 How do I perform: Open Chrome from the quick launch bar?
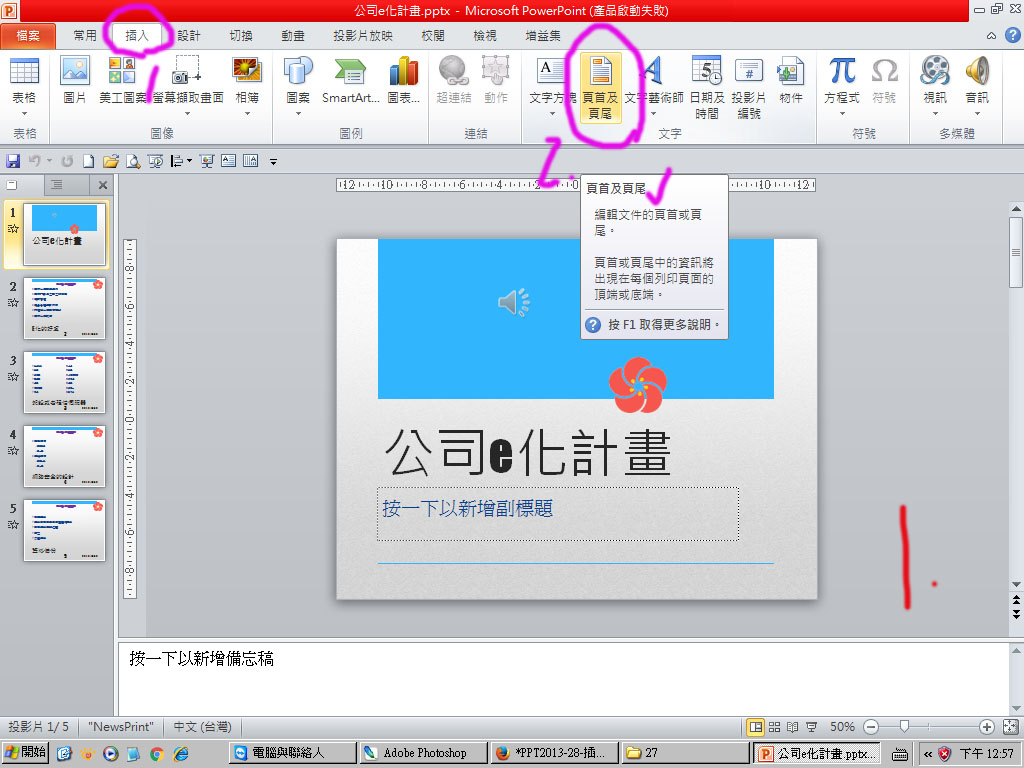point(157,754)
